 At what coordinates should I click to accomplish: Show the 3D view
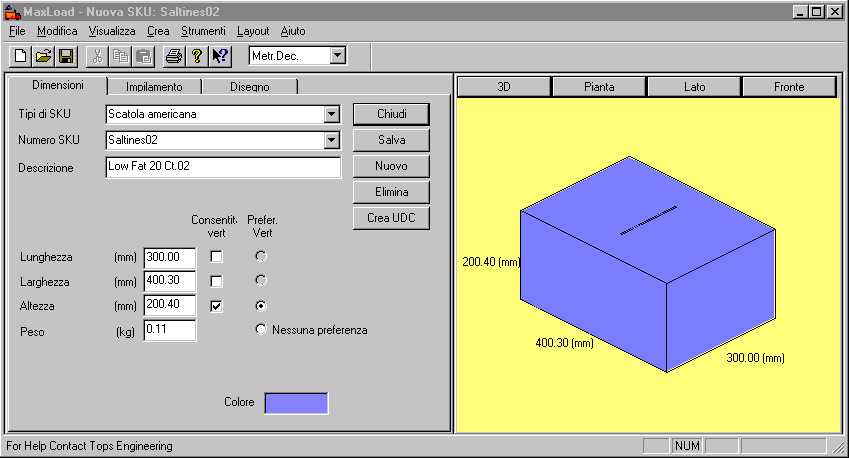(504, 87)
